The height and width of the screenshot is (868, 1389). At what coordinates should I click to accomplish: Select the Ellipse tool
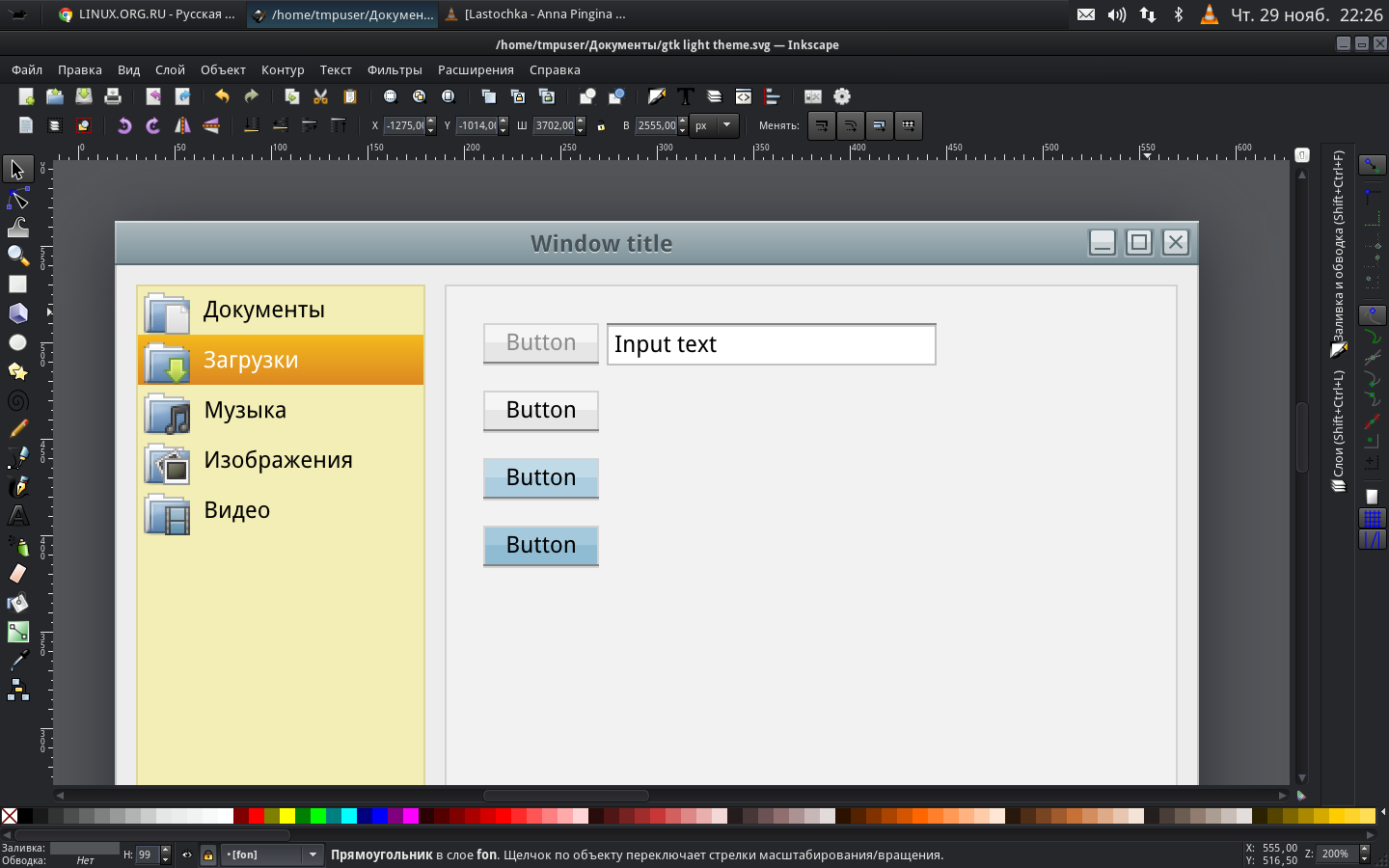click(17, 342)
